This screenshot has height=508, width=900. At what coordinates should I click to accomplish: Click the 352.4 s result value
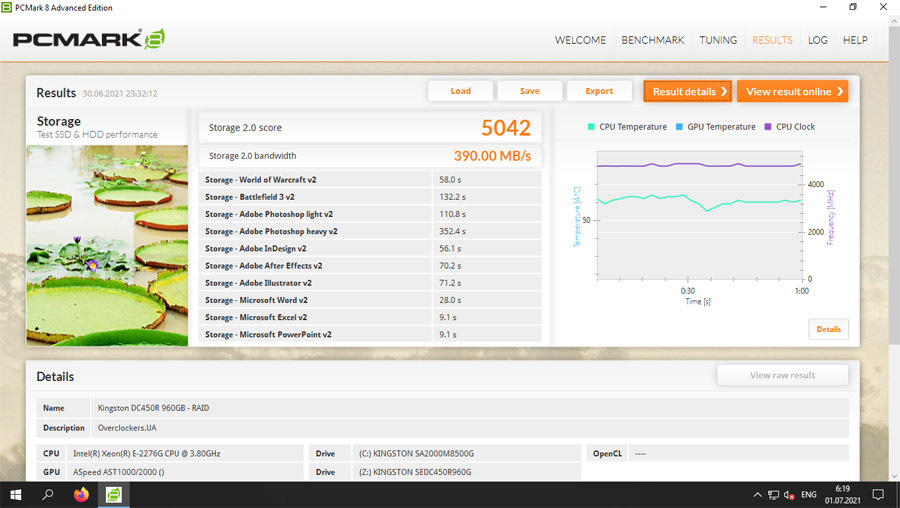pyautogui.click(x=452, y=231)
